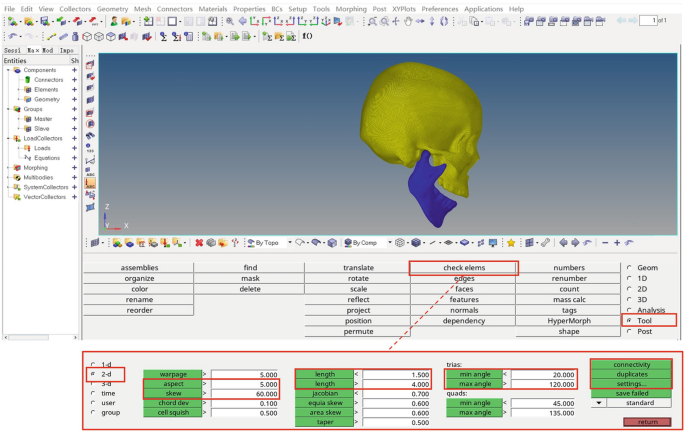Click the green aspect check button
Viewport: 685px width, 432px height.
[171, 384]
